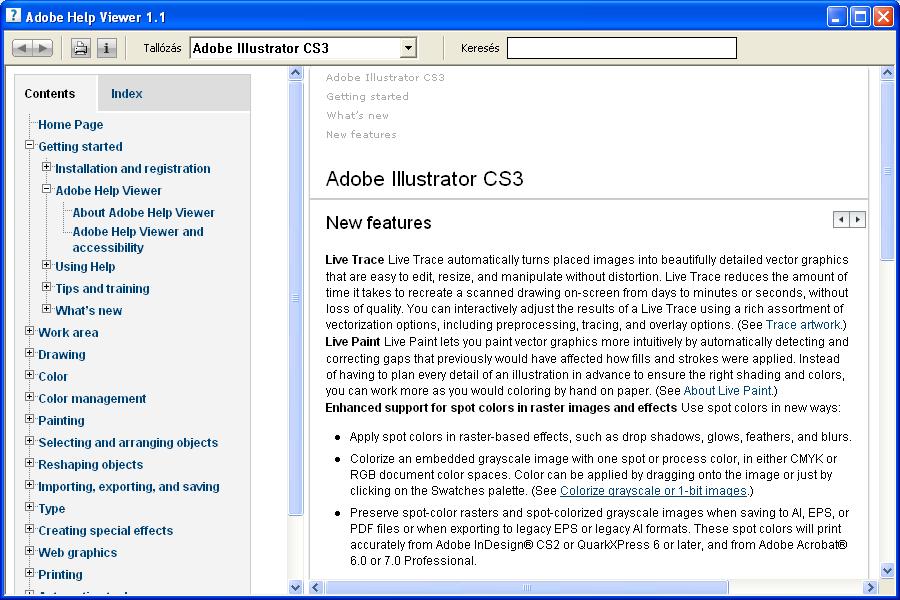Open the Adobe Illustrator CS3 browse dropdown
The image size is (900, 600).
[408, 48]
